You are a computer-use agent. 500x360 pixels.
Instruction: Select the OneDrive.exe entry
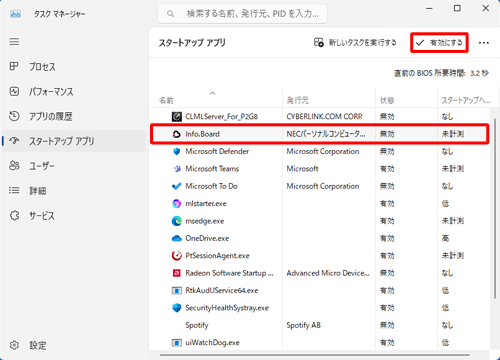207,238
